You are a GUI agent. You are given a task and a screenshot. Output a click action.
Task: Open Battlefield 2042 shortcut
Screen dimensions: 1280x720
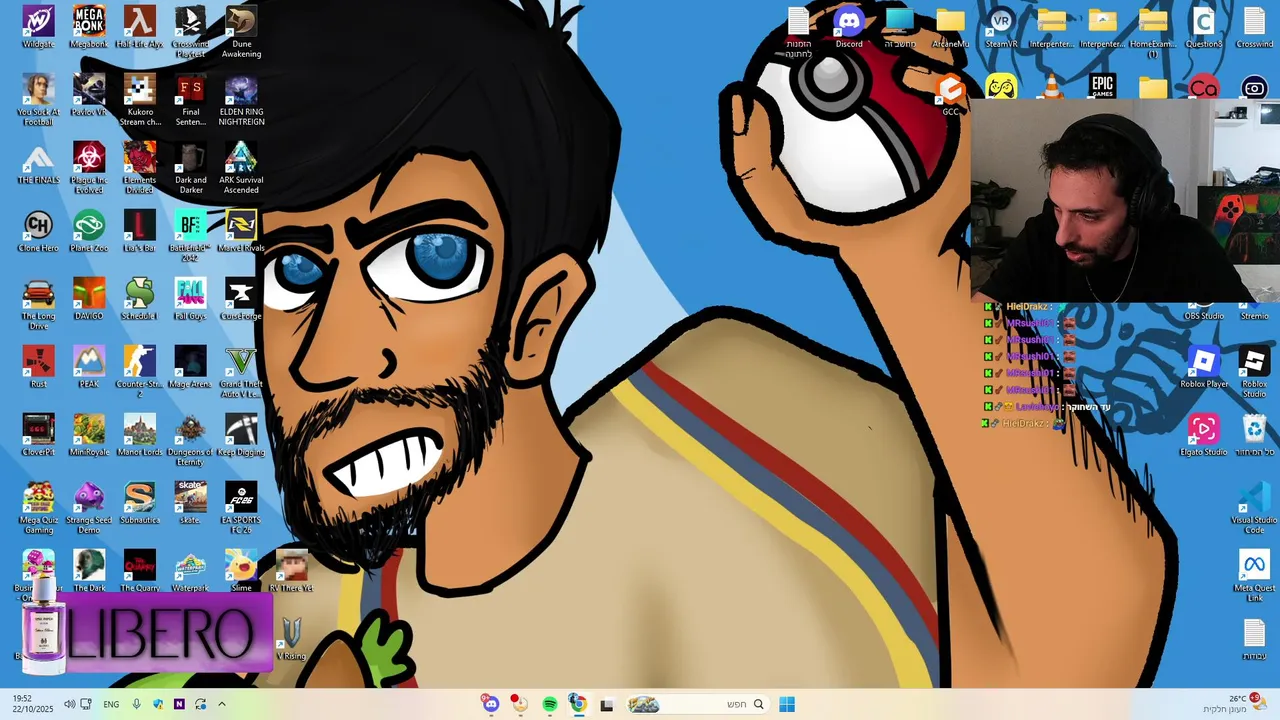[x=190, y=236]
